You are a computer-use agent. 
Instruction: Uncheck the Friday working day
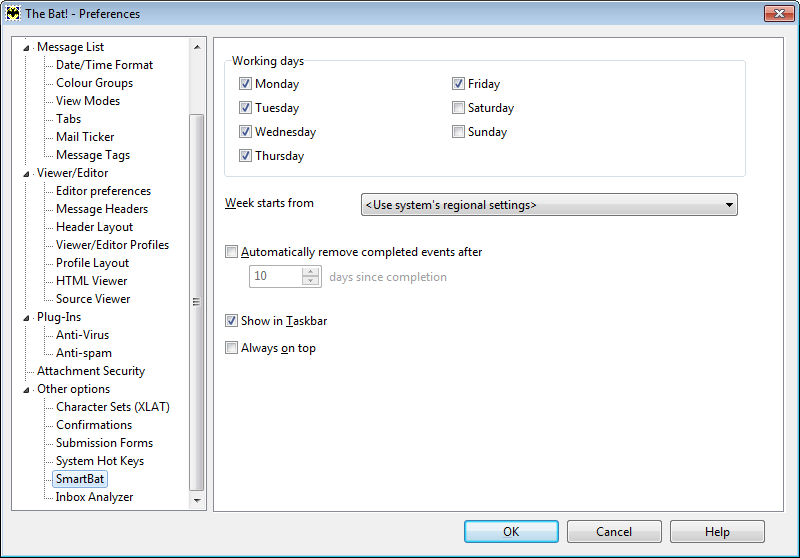458,84
